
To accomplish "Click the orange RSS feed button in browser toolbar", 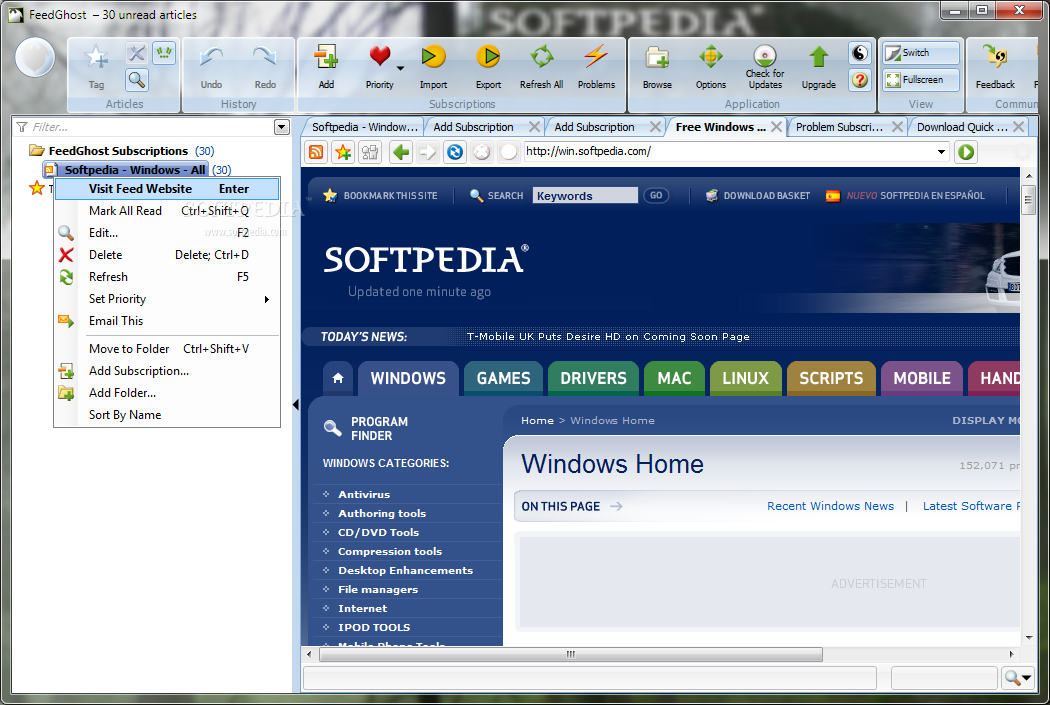I will pos(316,152).
